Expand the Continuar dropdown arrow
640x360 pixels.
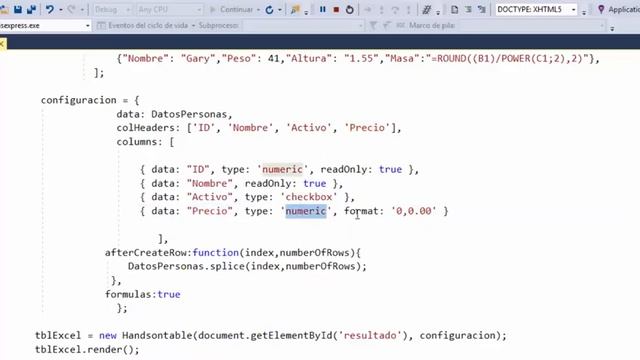[x=258, y=9]
